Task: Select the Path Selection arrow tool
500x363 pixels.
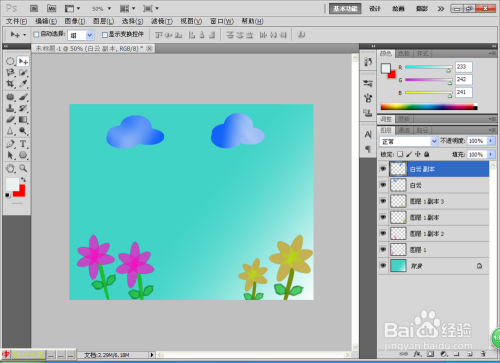Action: (10, 155)
